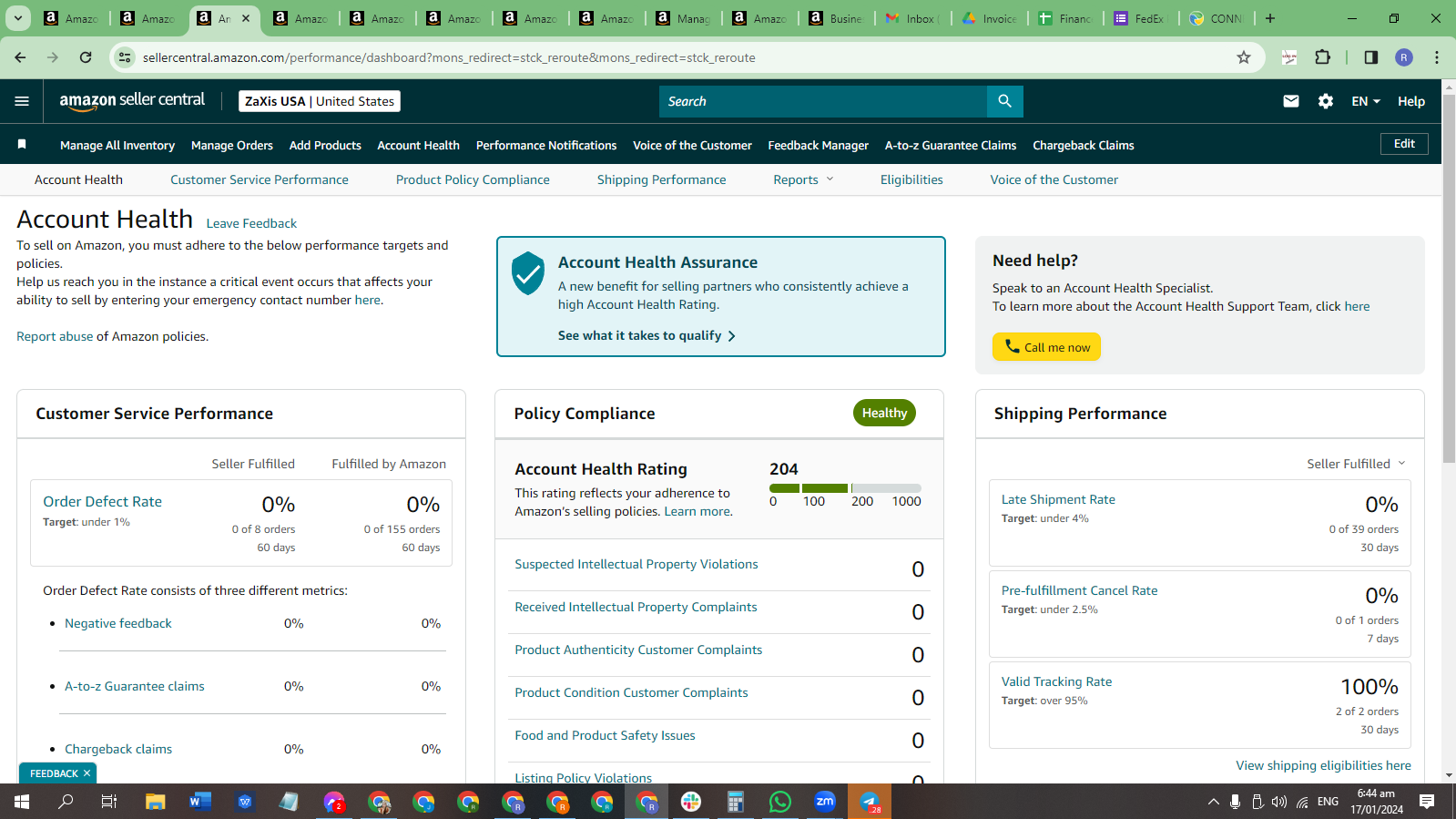Open Feedback Manager menu item
The height and width of the screenshot is (819, 1456).
pos(819,145)
